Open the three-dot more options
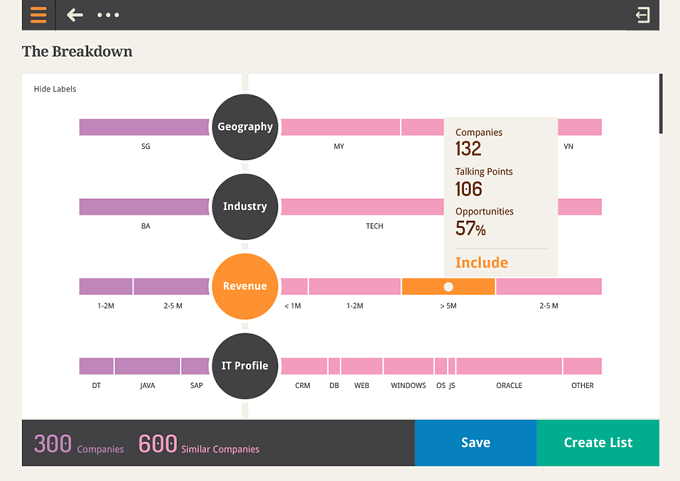The height and width of the screenshot is (481, 680). (x=108, y=15)
